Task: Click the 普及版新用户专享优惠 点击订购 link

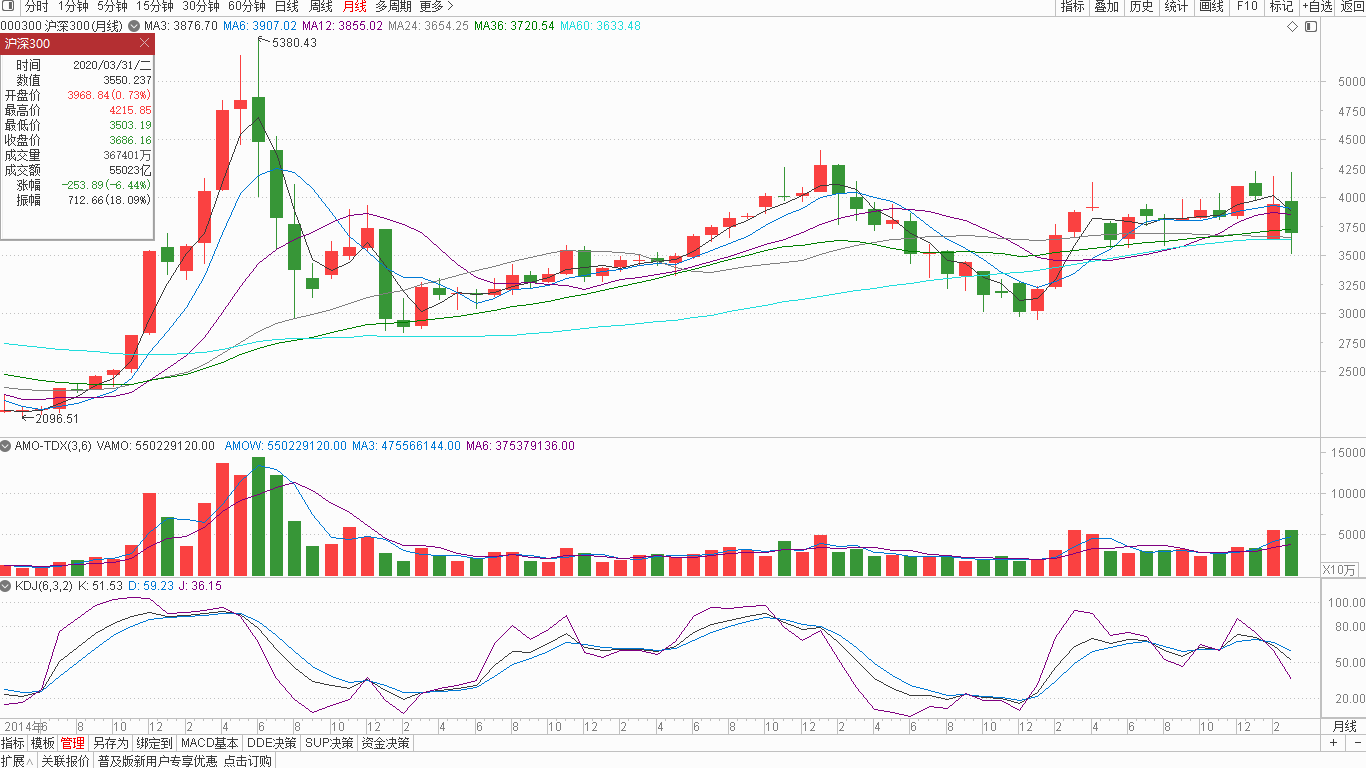Action: point(184,760)
